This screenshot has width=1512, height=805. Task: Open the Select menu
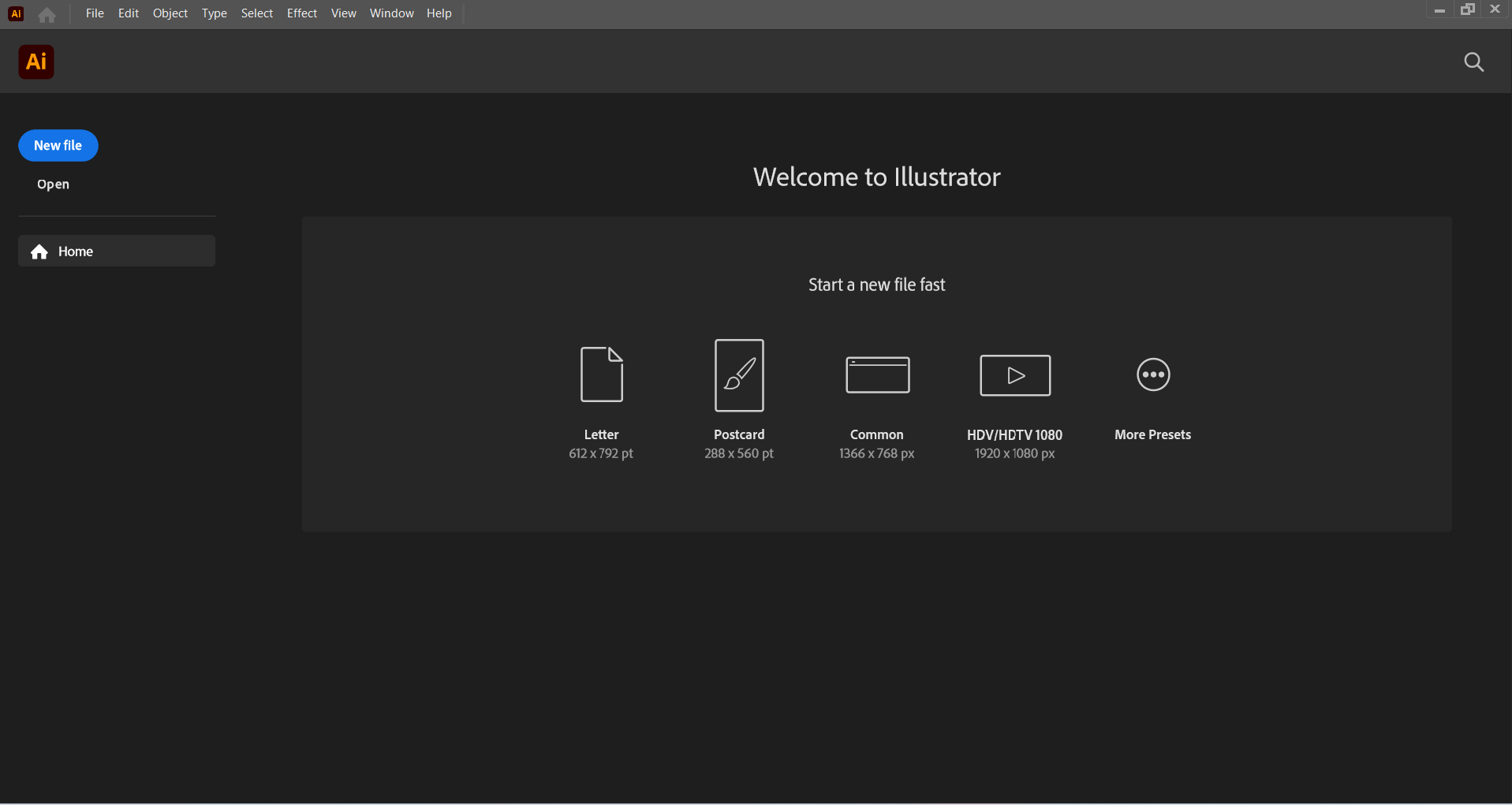click(256, 13)
